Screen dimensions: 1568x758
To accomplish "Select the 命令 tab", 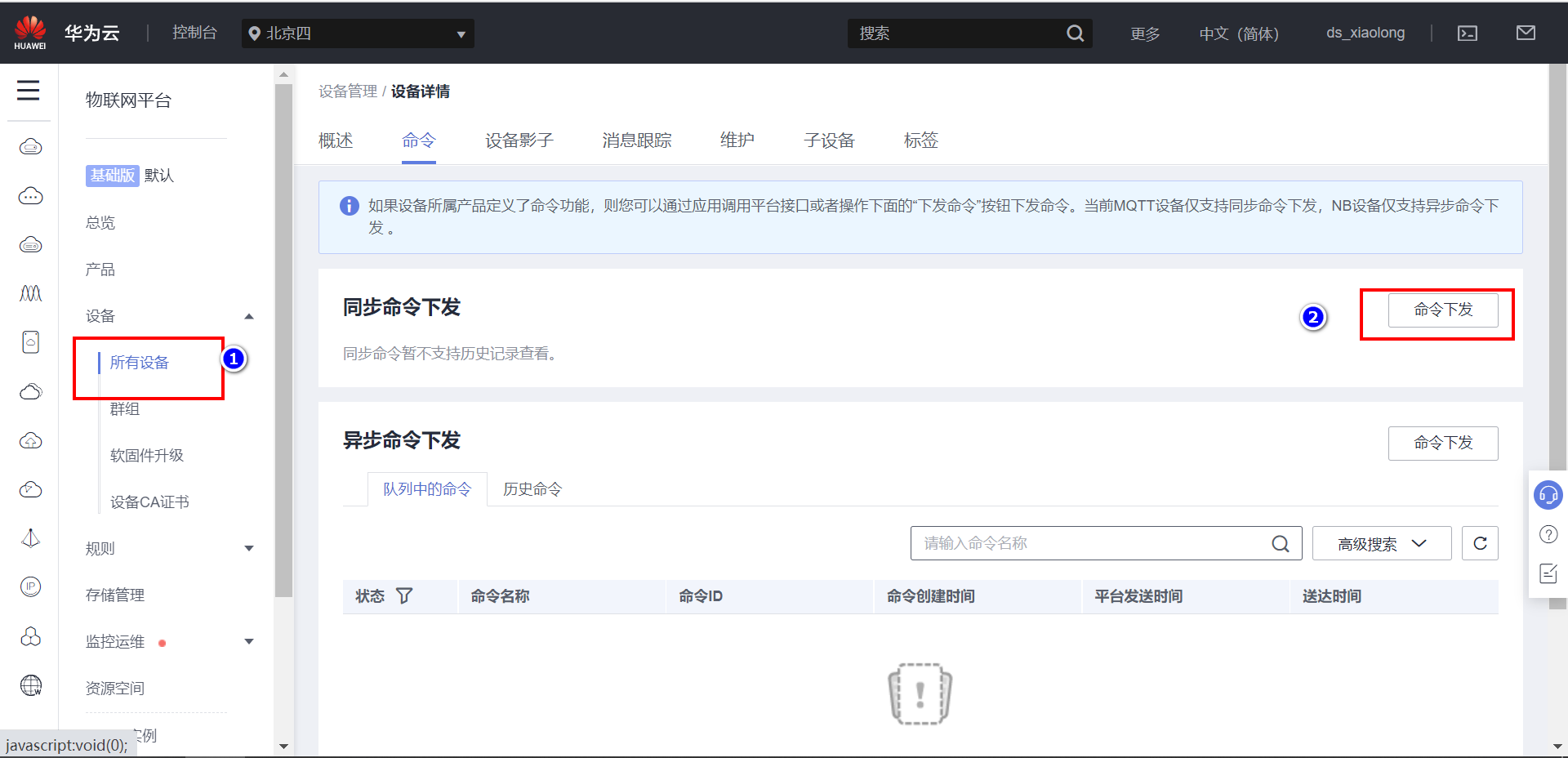I will point(419,140).
